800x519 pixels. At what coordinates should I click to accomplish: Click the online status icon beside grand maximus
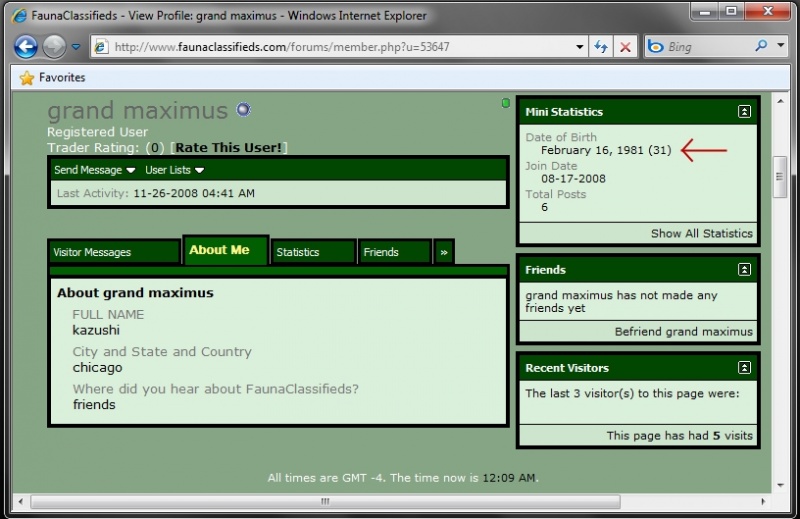click(243, 109)
